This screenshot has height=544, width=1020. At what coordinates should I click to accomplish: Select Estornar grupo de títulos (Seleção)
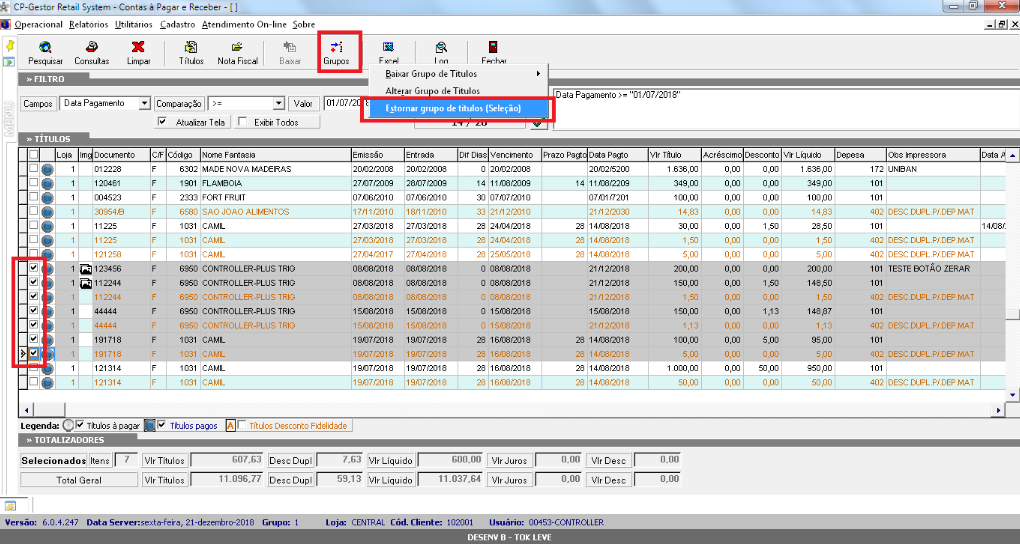[459, 109]
